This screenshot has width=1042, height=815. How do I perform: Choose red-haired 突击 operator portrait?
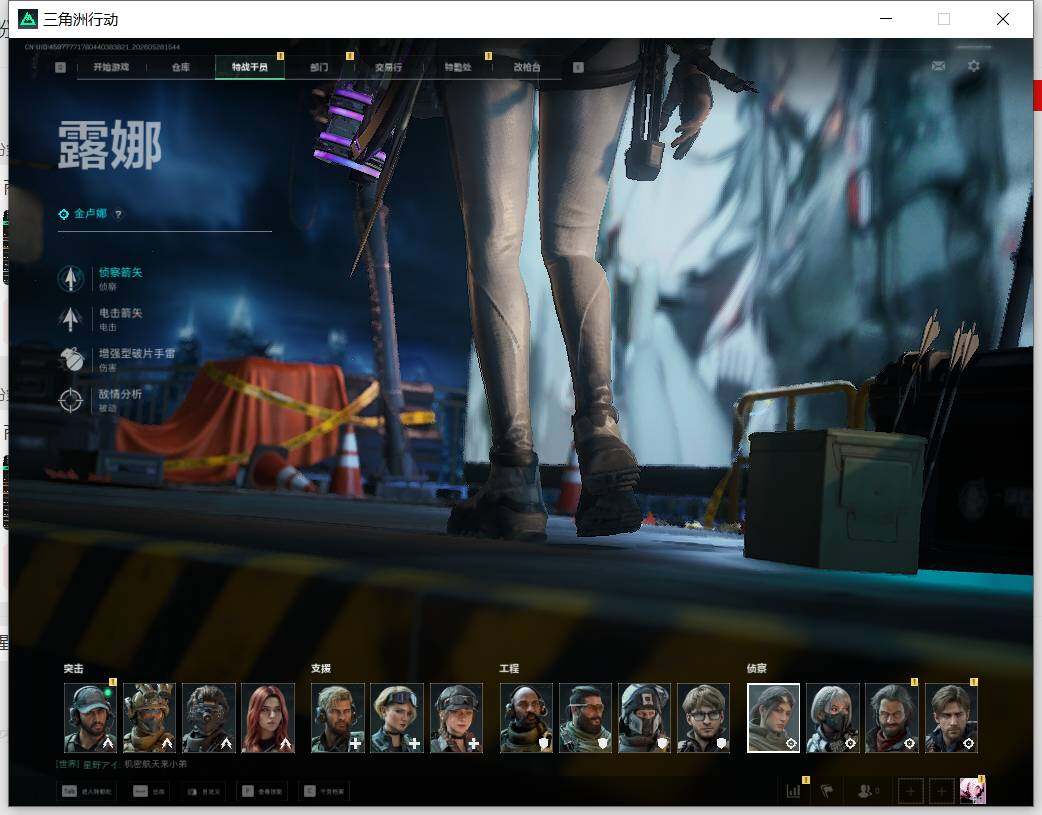coord(268,718)
